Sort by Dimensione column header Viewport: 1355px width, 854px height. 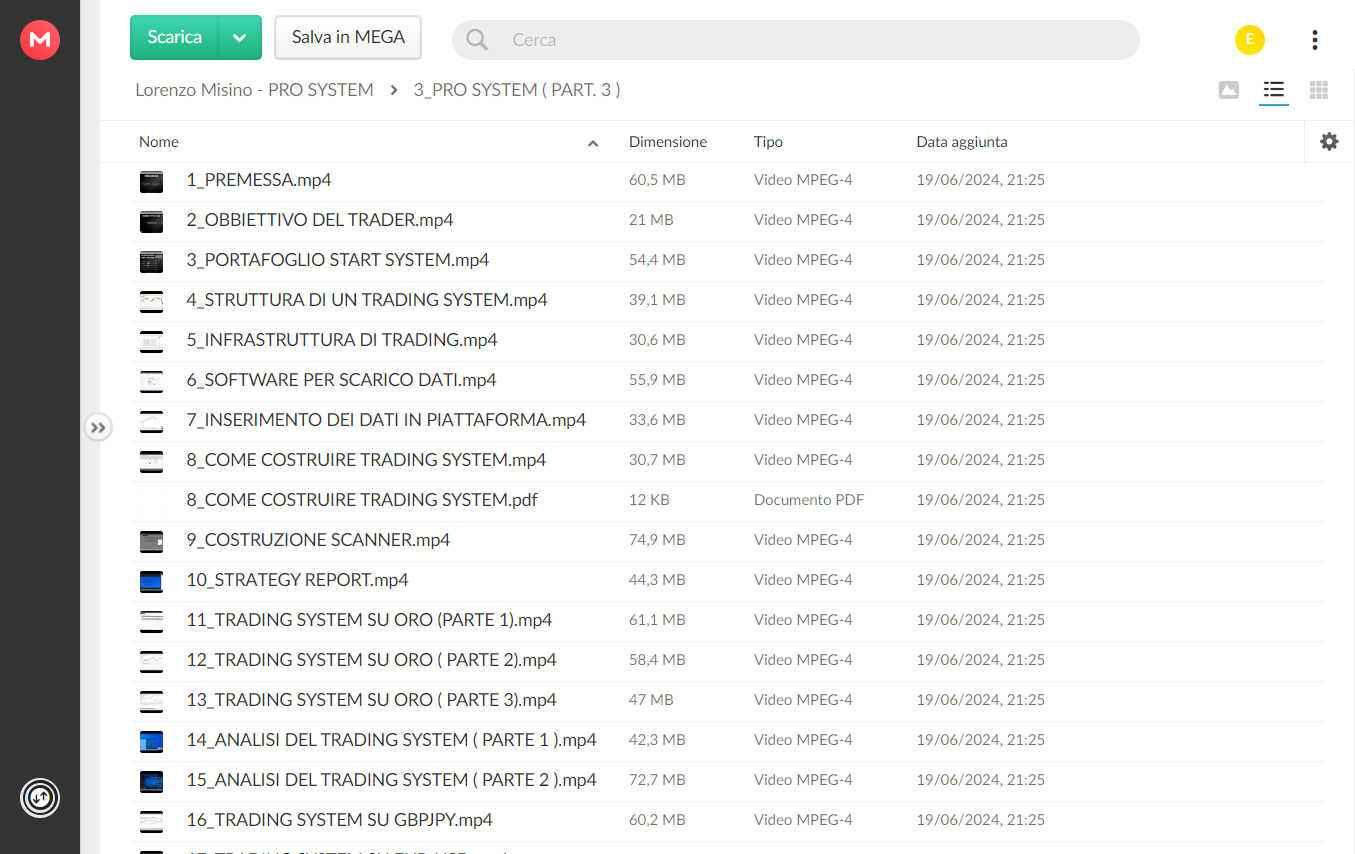[668, 142]
